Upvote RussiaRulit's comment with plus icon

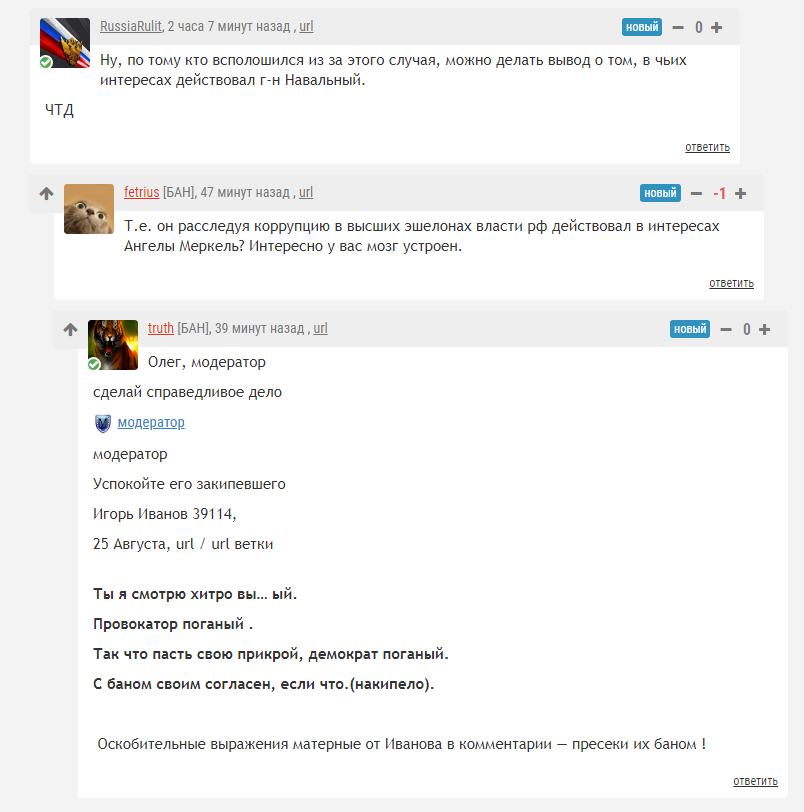717,27
